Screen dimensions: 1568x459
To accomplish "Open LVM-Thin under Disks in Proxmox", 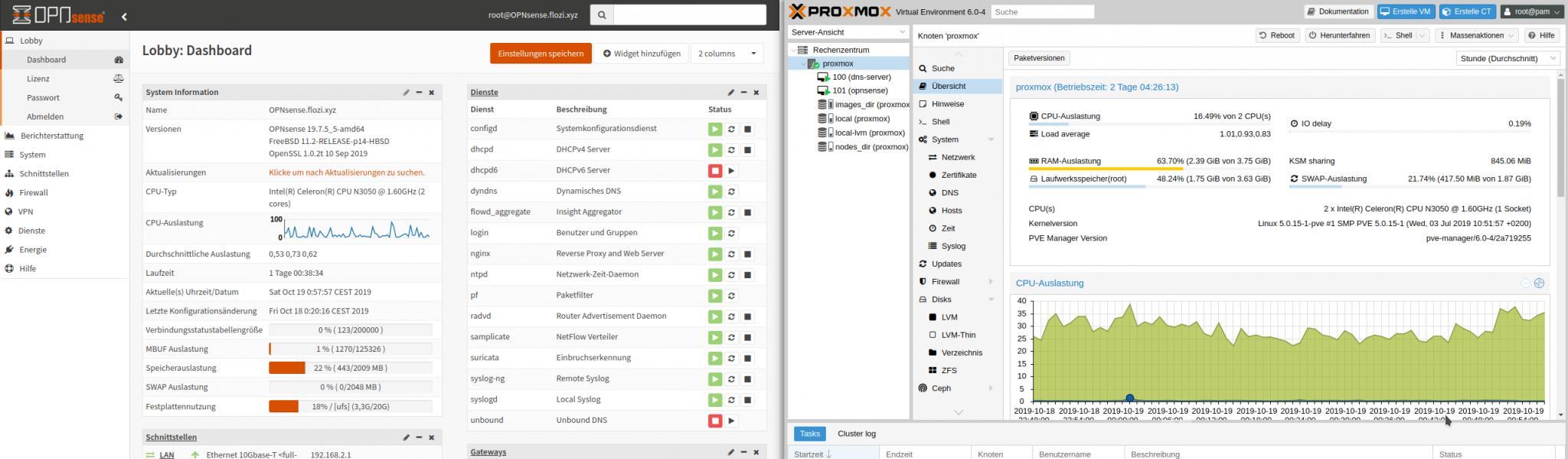I will 957,335.
